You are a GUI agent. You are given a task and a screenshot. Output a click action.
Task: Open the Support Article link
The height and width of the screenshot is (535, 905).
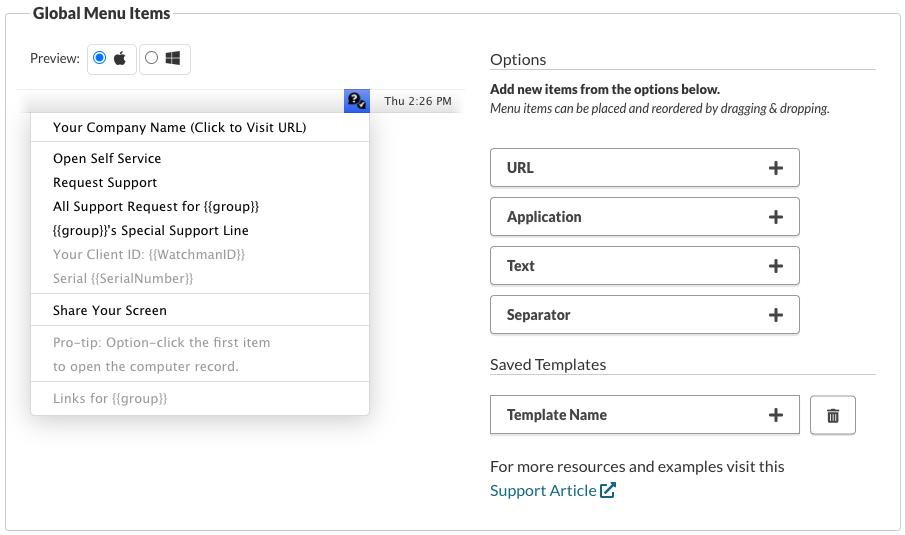543,491
